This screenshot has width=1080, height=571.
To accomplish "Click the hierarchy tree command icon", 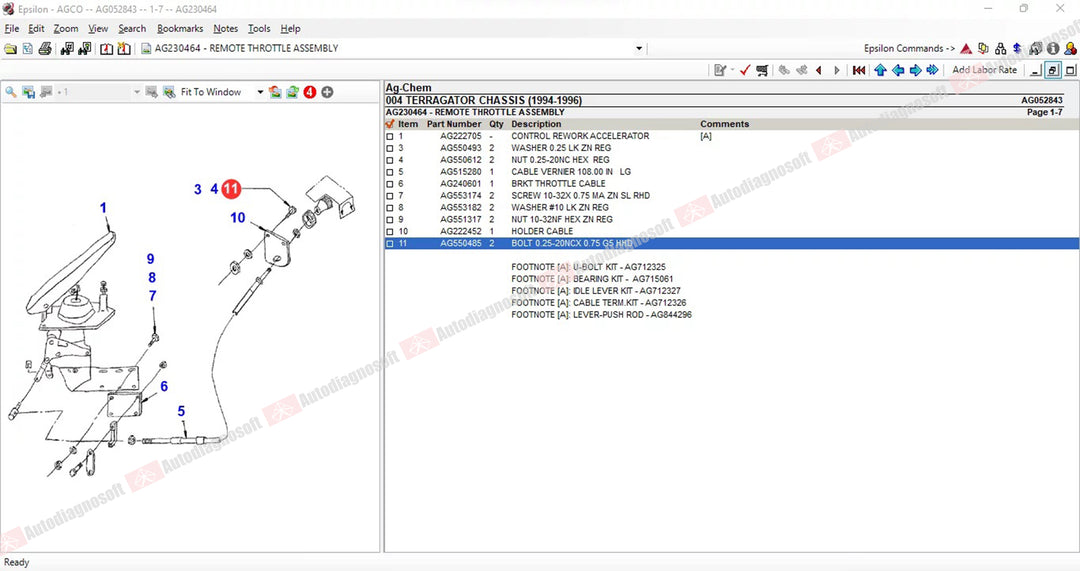I will [x=1000, y=49].
